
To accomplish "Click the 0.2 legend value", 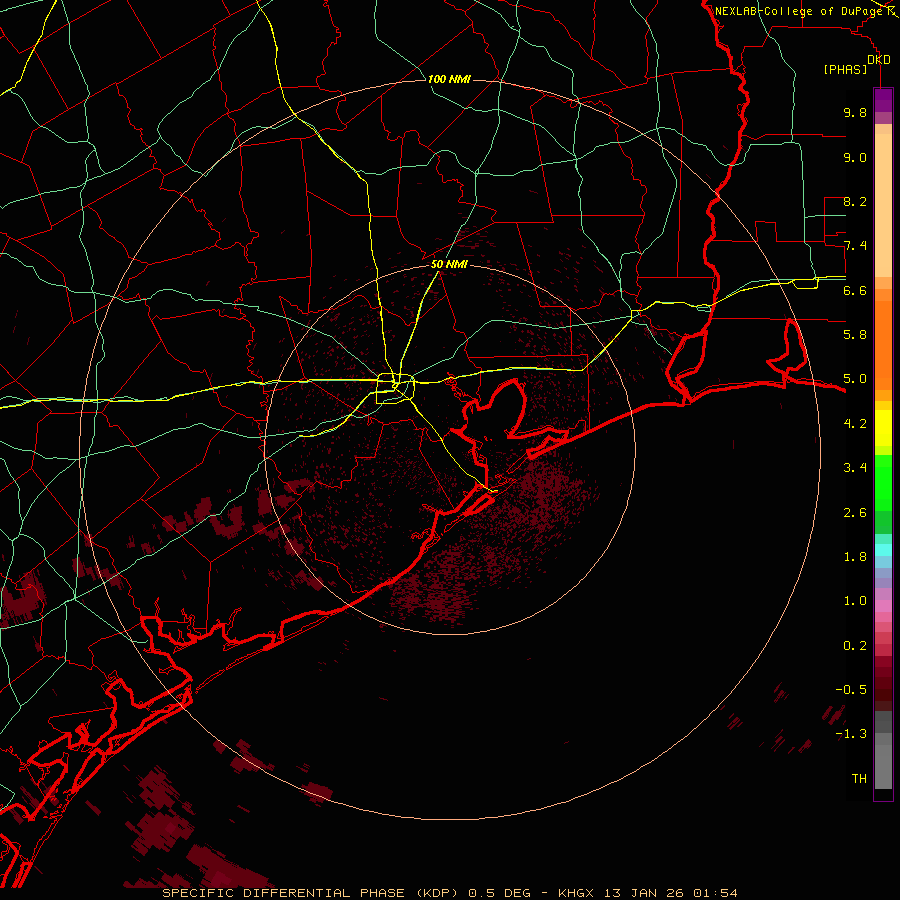I will point(855,646).
